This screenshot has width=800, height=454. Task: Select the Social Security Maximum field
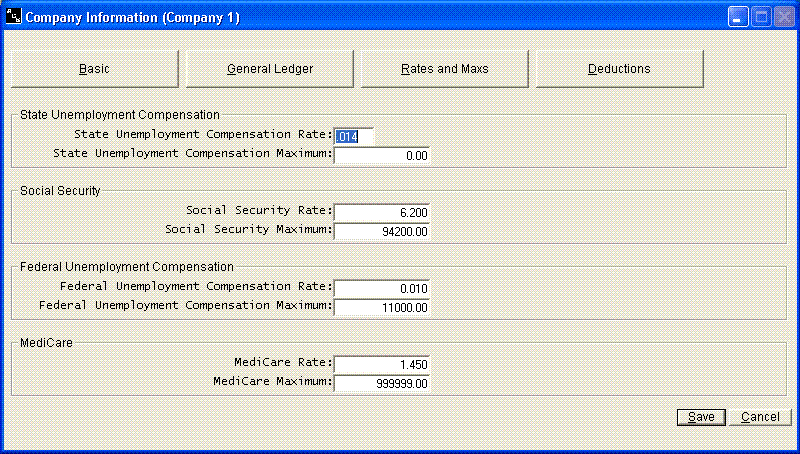[382, 230]
